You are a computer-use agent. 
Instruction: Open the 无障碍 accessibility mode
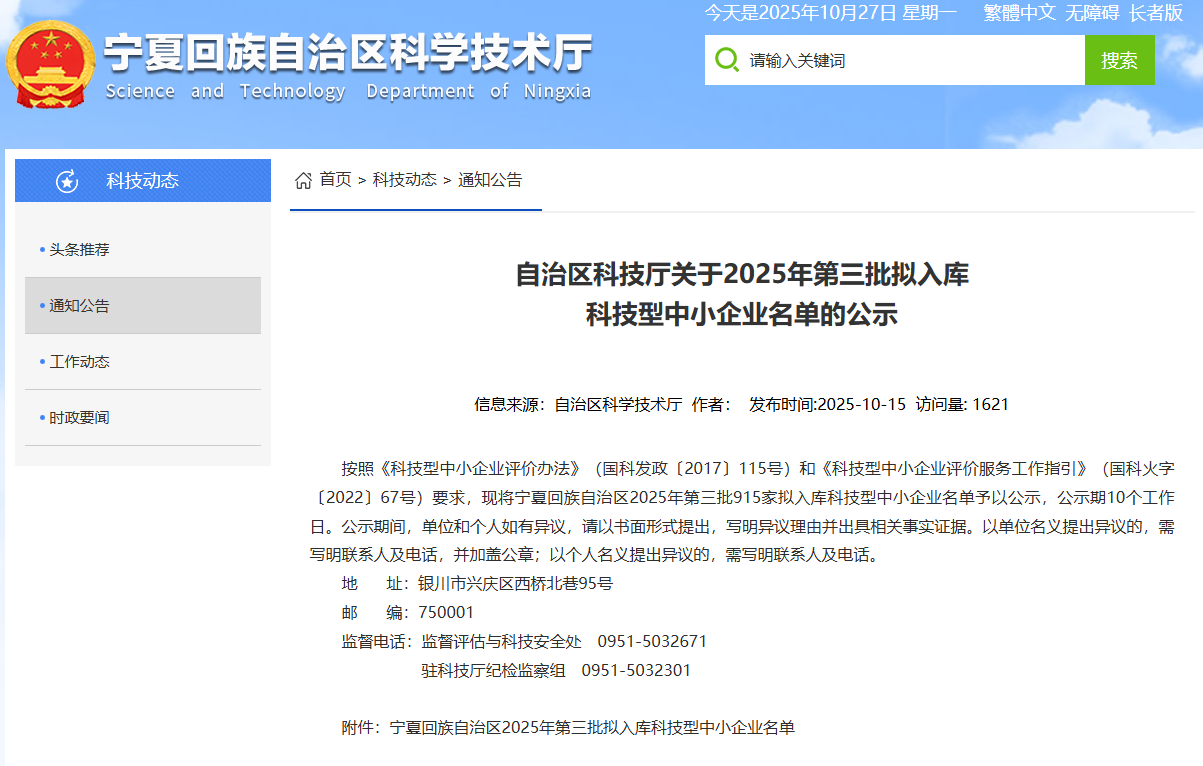(x=1092, y=13)
